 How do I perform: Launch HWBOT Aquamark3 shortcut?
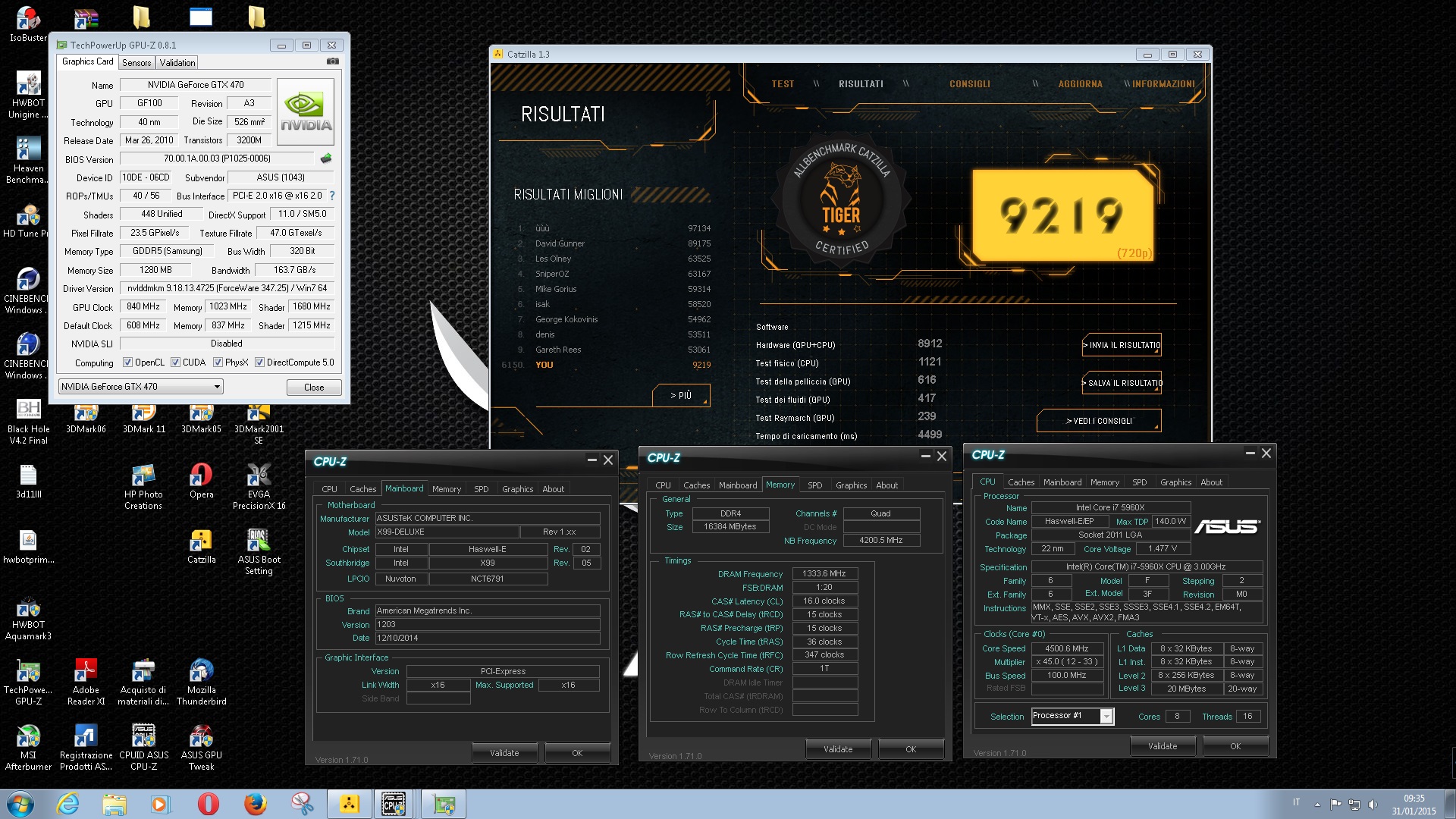point(28,618)
